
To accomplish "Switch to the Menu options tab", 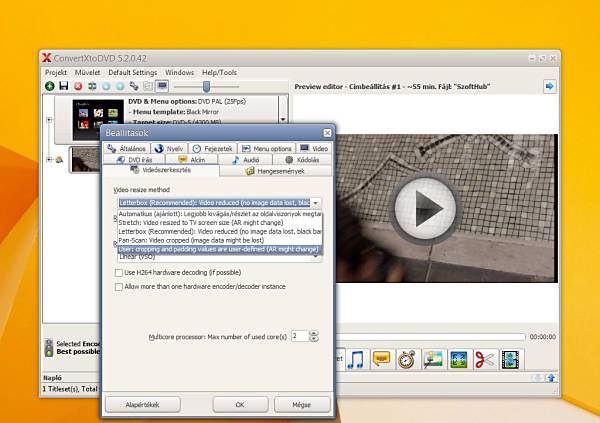I will (x=267, y=149).
